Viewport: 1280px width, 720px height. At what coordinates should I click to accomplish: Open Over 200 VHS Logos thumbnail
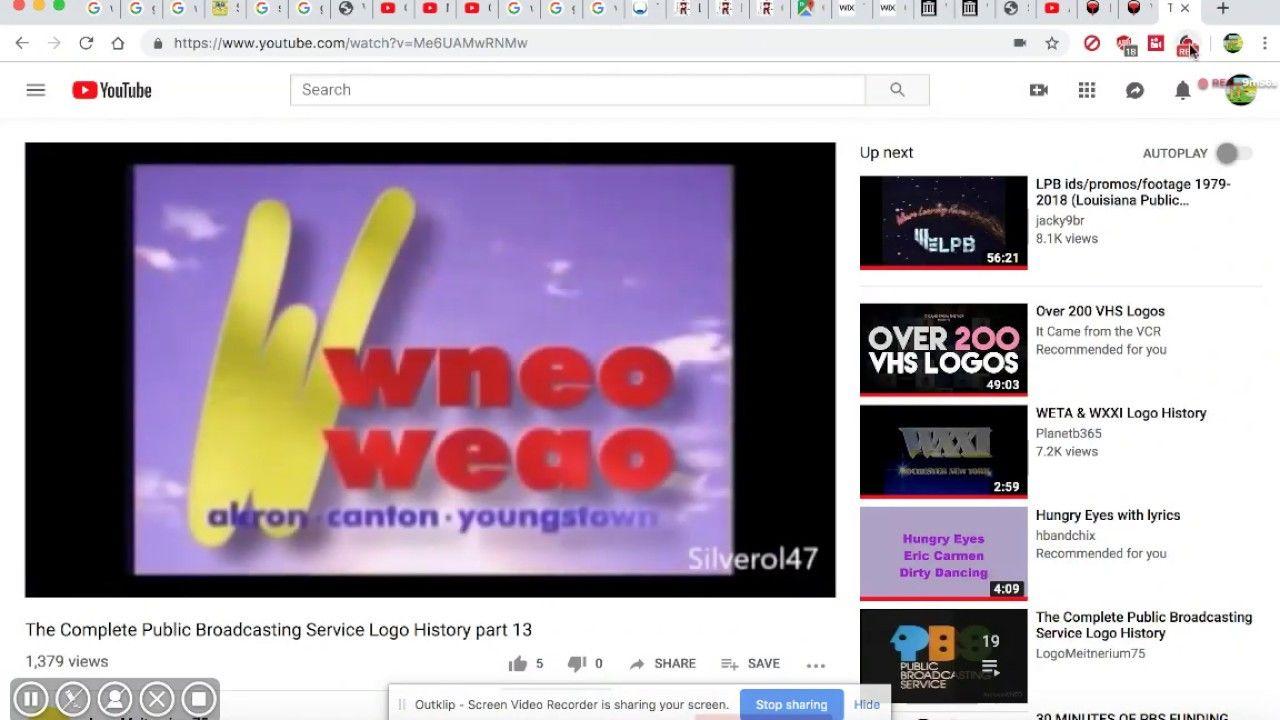coord(943,350)
